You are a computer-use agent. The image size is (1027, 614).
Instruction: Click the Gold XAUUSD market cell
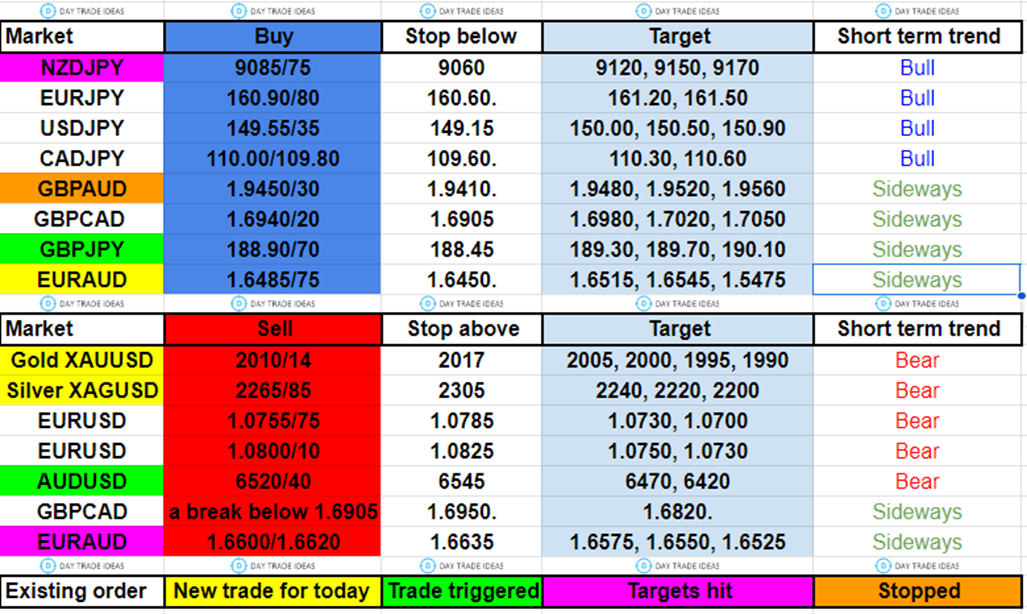[x=82, y=361]
